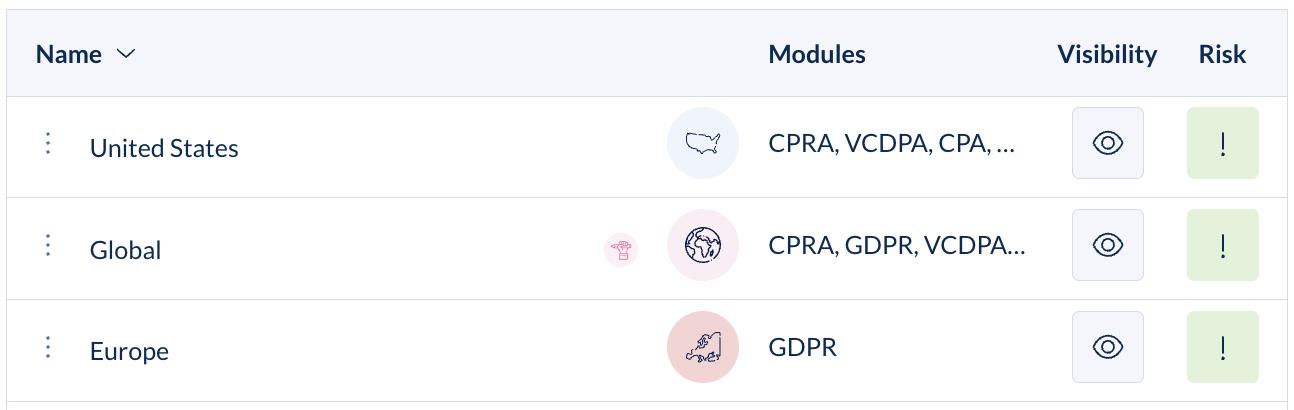Toggle visibility eye for the Global row
This screenshot has width=1294, height=410.
tap(1107, 245)
